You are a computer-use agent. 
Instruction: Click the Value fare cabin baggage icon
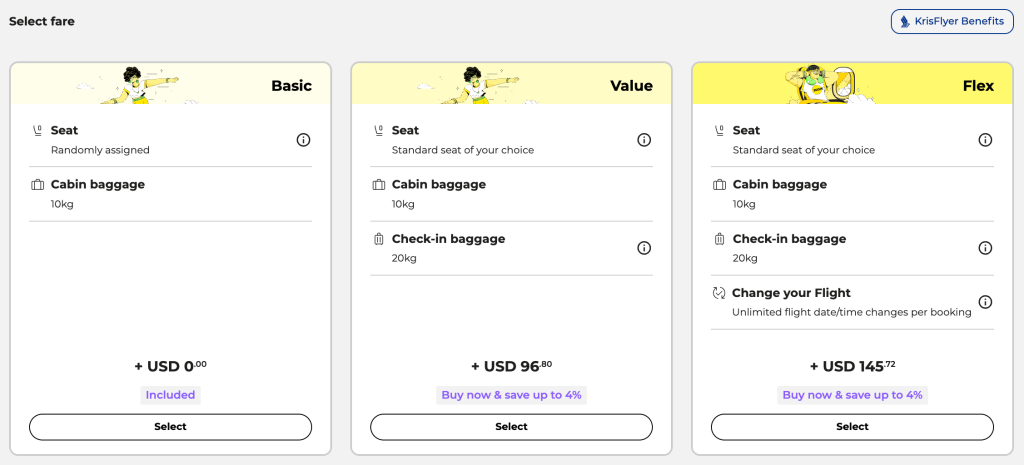[379, 185]
